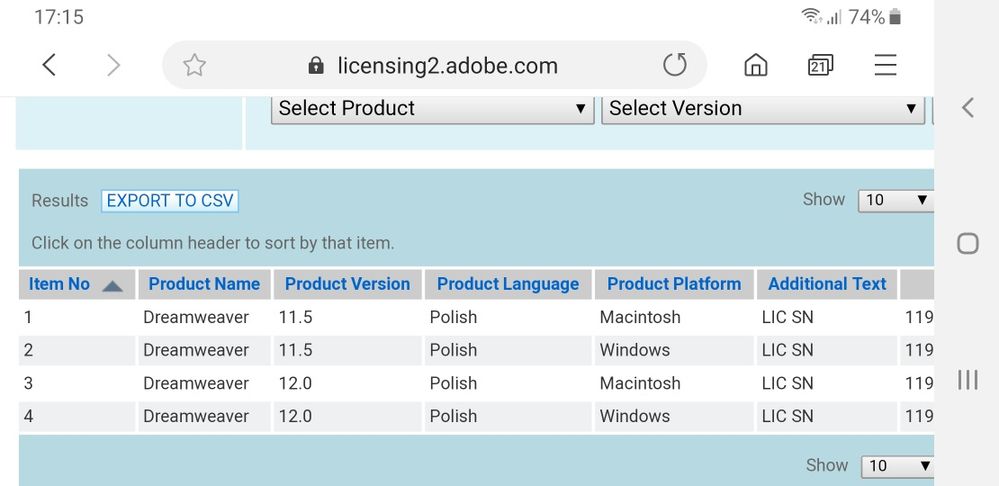Click Macintosh platform in row 3
Image resolution: width=999 pixels, height=486 pixels.
pos(640,383)
